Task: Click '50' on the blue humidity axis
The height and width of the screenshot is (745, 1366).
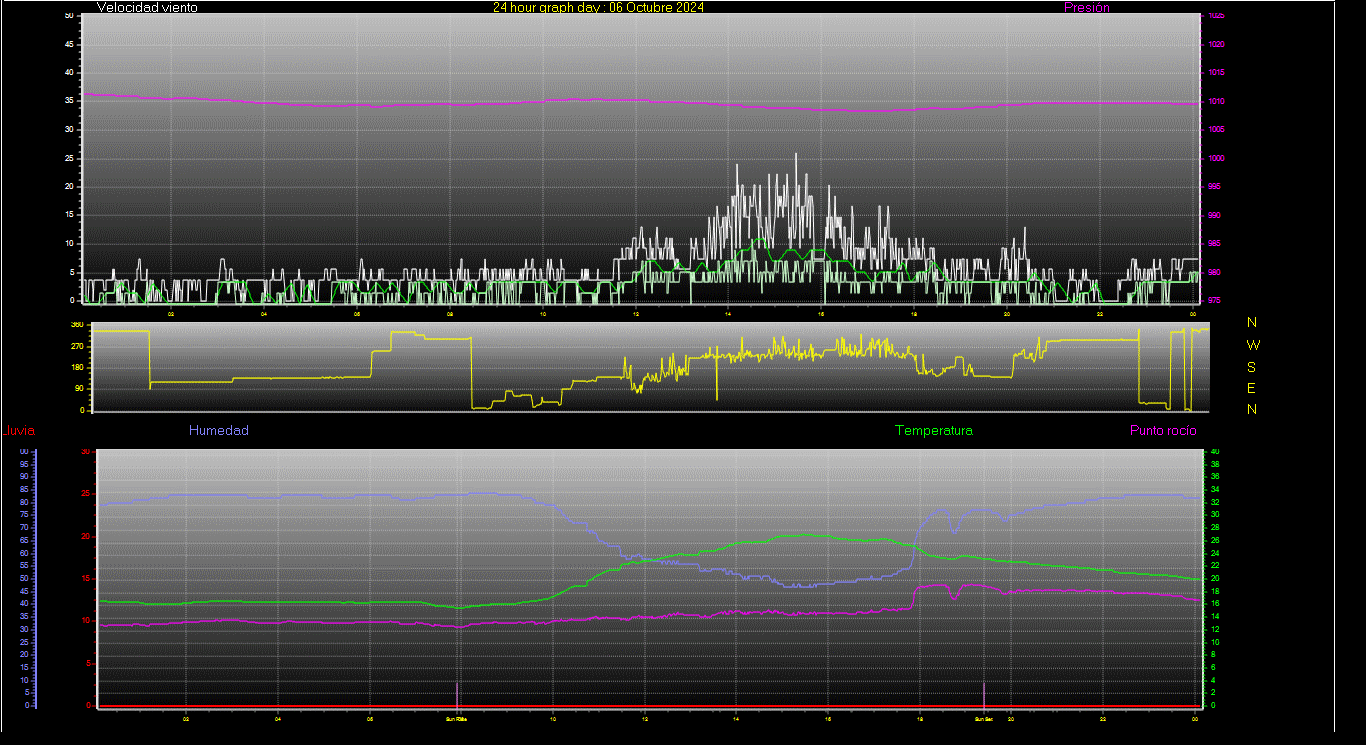Action: pyautogui.click(x=24, y=579)
